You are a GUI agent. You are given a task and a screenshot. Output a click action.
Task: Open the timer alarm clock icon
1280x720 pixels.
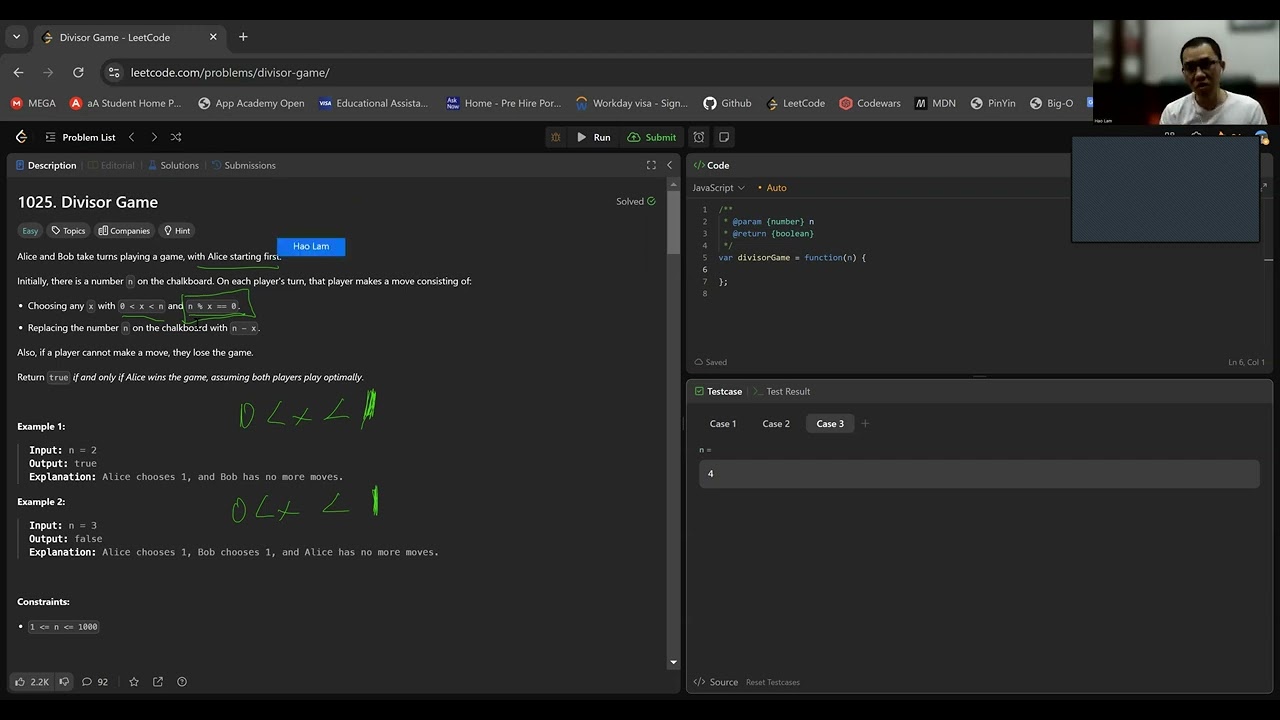click(x=699, y=137)
